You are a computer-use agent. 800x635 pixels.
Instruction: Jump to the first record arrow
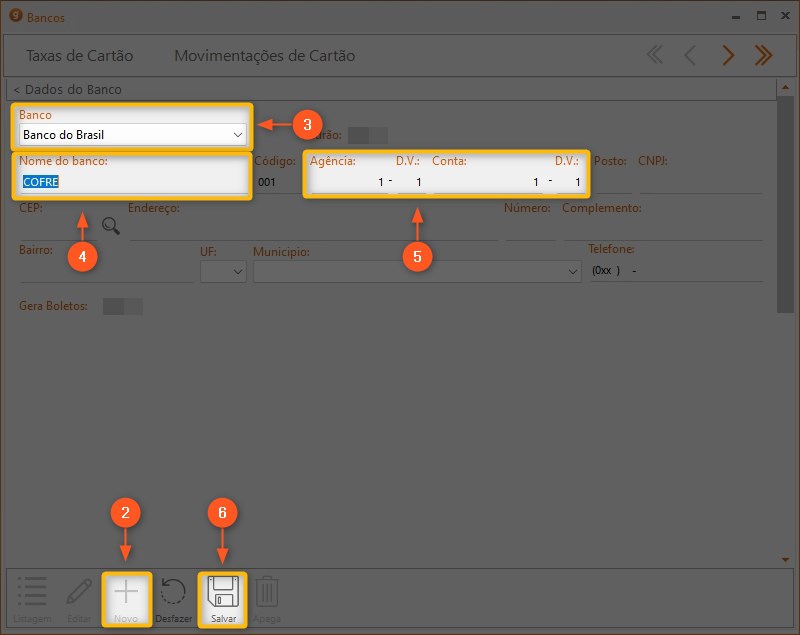655,56
